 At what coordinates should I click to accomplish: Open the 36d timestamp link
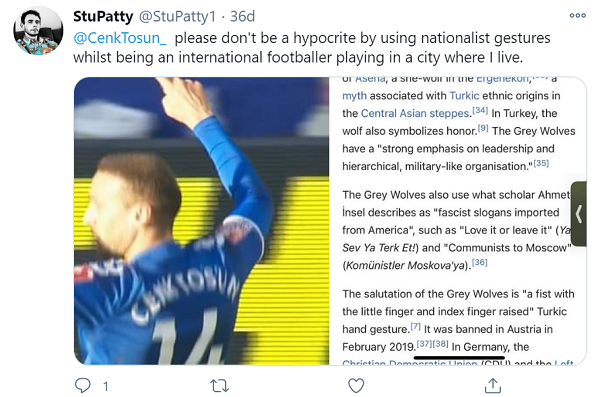coord(242,16)
